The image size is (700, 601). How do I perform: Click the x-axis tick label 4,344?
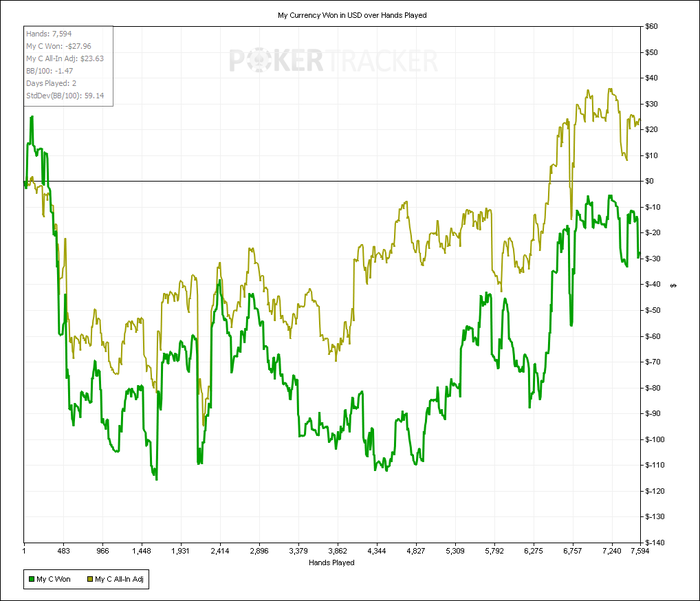(376, 551)
